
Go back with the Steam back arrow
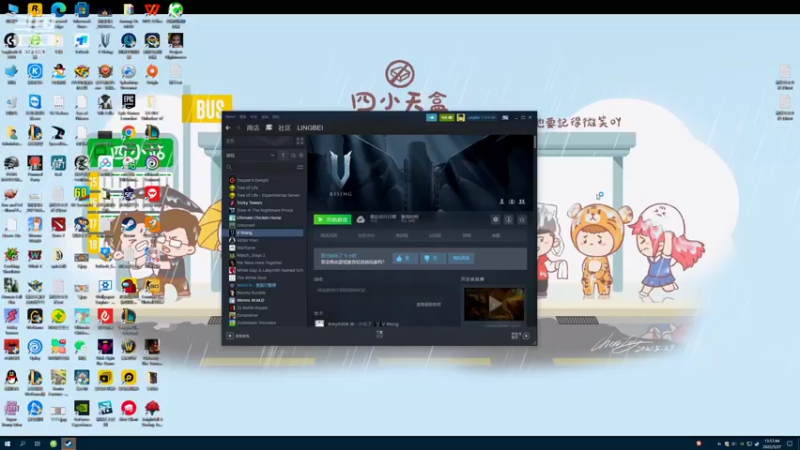coord(228,128)
